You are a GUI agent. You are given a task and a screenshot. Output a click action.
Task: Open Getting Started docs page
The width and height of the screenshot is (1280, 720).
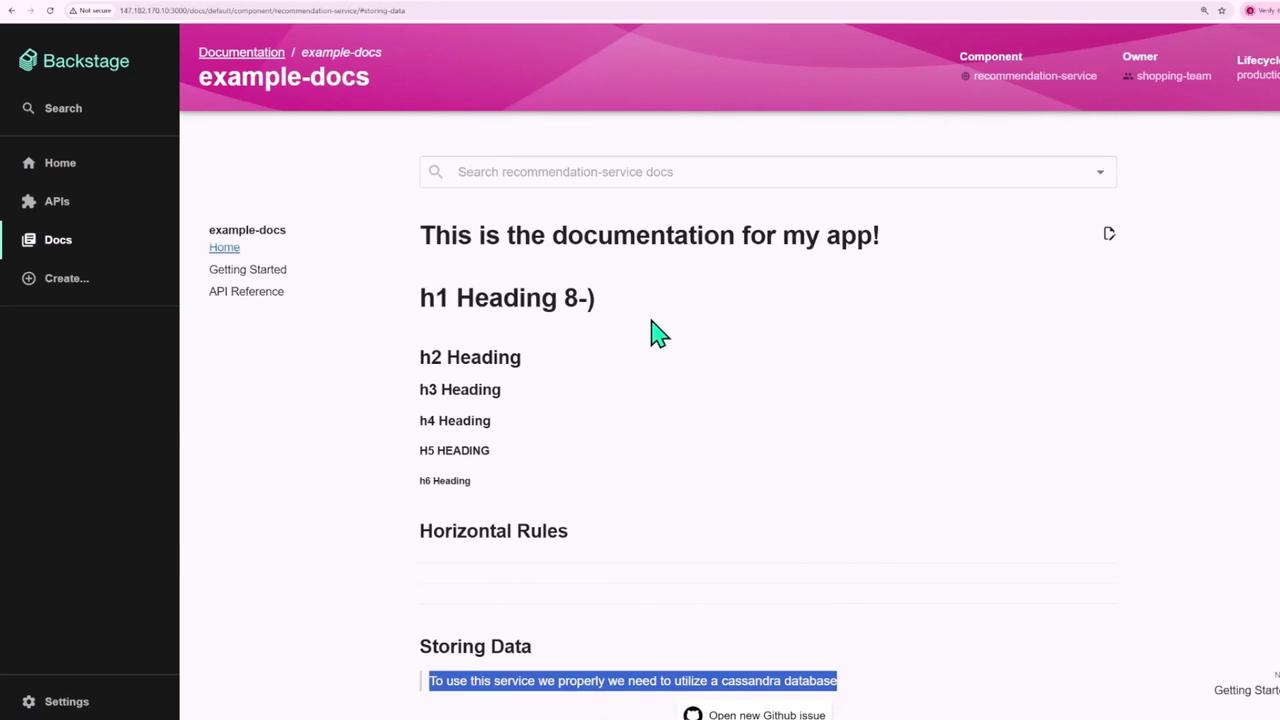click(x=247, y=269)
